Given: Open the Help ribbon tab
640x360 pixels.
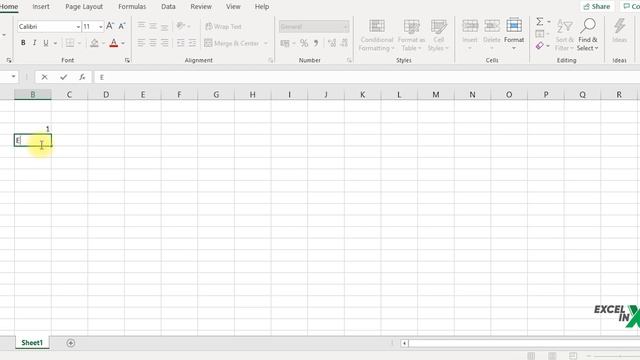Looking at the screenshot, I should coord(262,7).
